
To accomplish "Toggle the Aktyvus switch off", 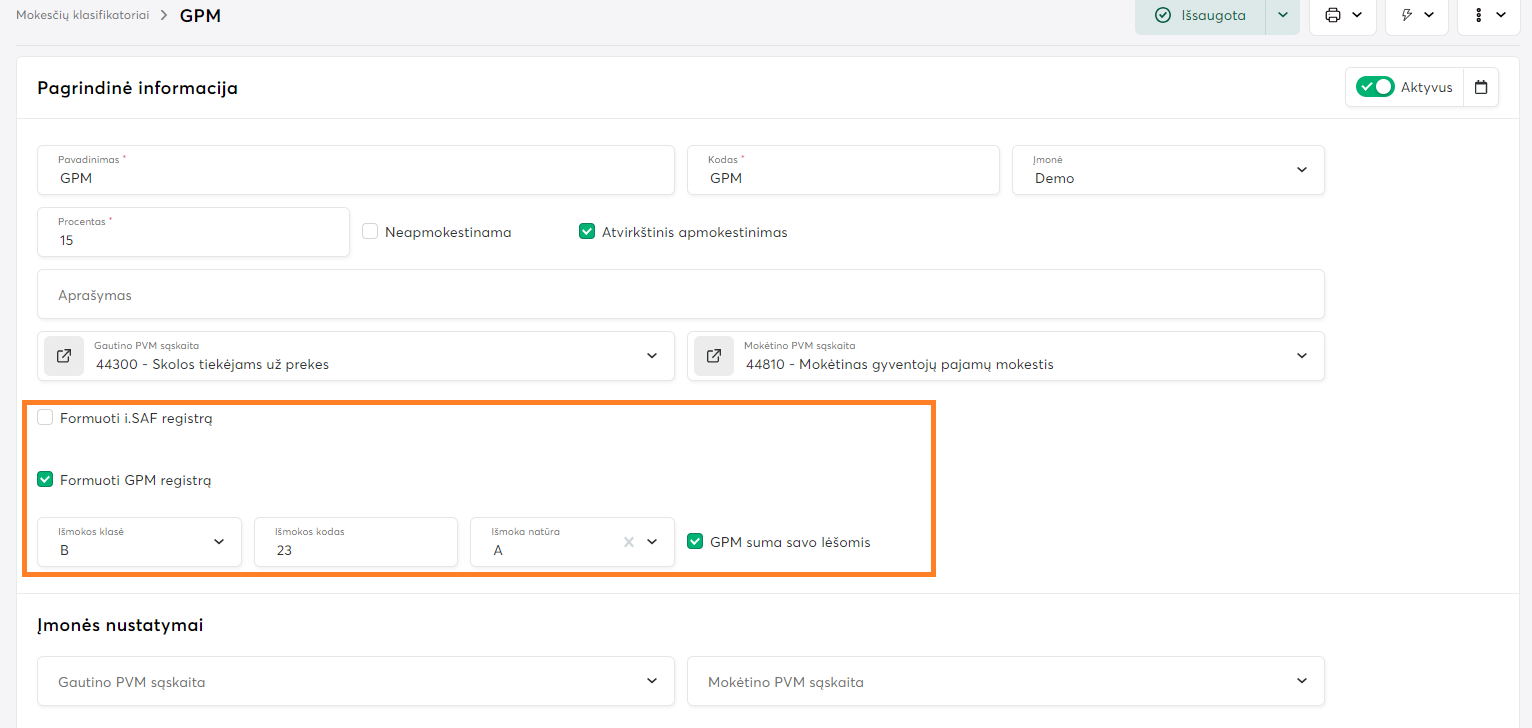I will (x=1375, y=87).
